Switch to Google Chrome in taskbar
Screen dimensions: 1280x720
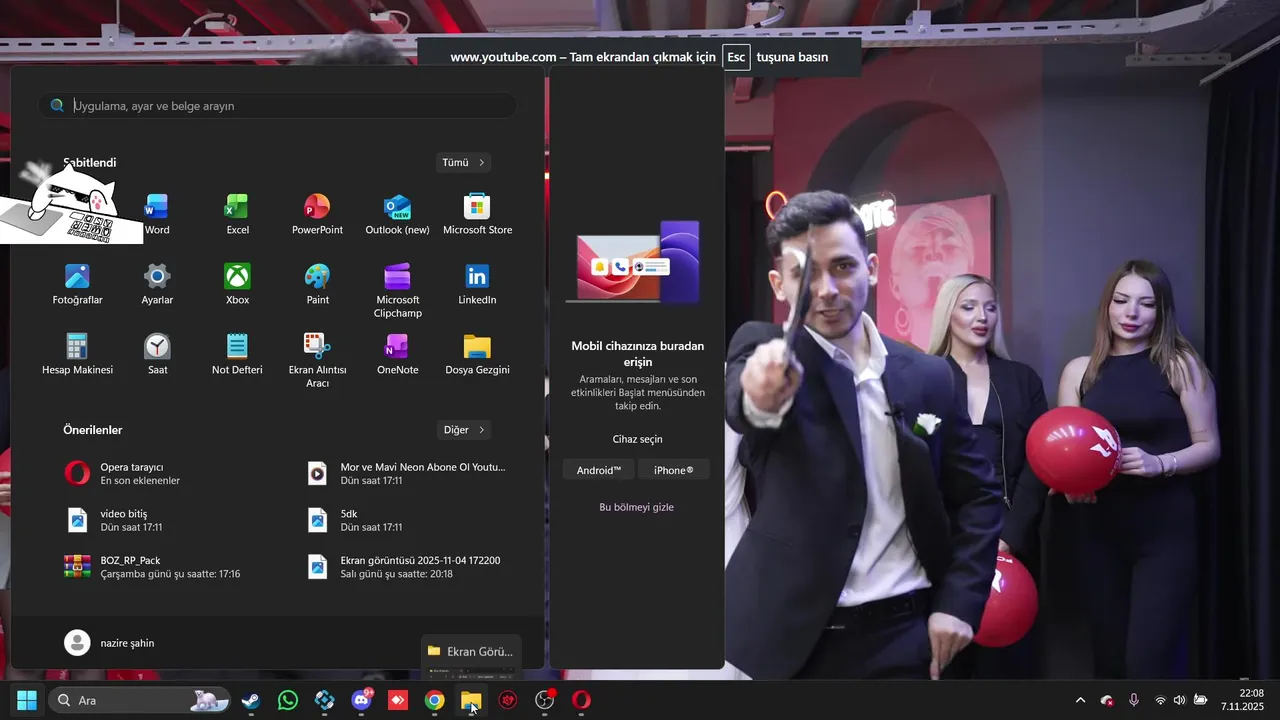click(x=434, y=700)
